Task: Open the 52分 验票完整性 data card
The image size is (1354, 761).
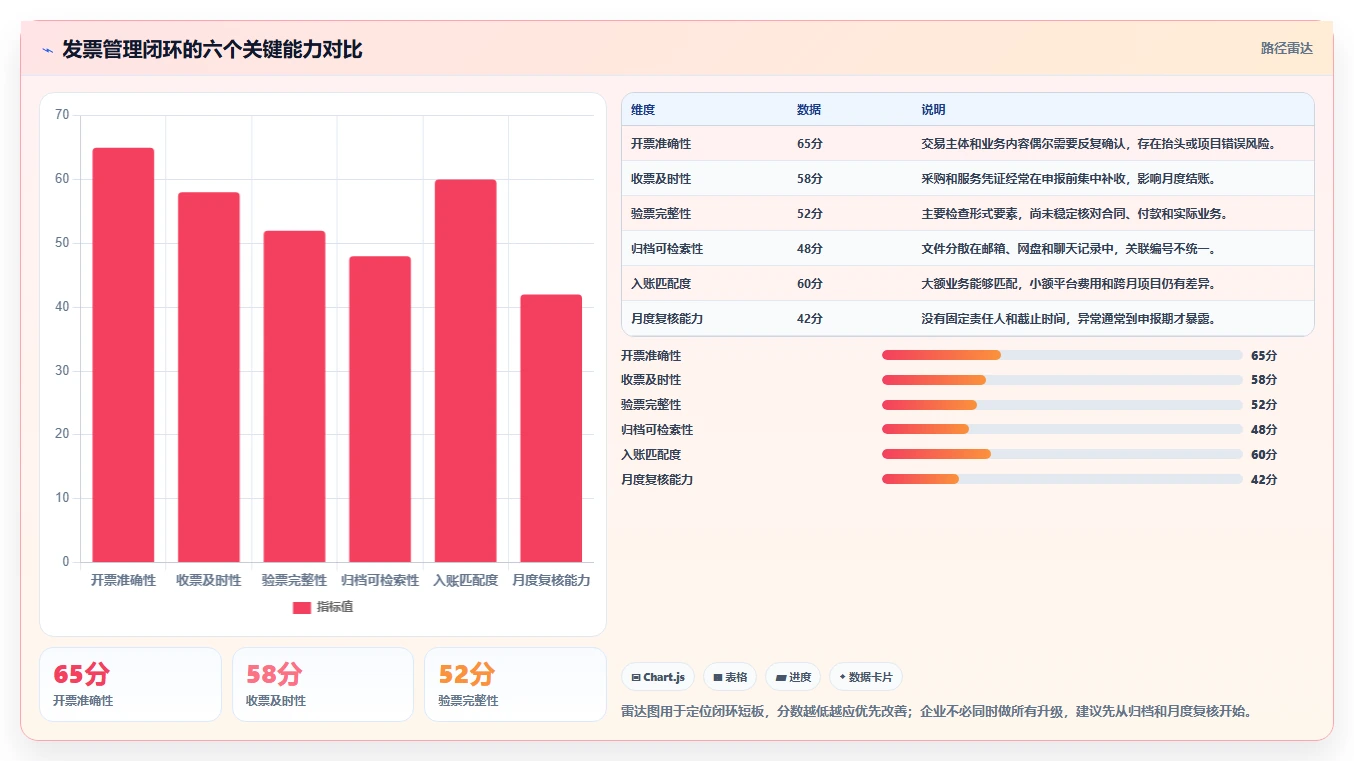Action: 515,685
